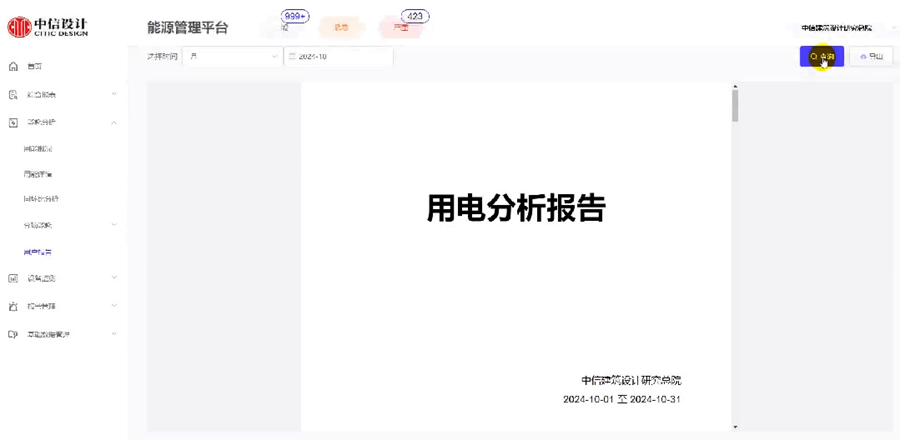
Task: Click the report scrollbar thumb
Action: click(x=735, y=106)
